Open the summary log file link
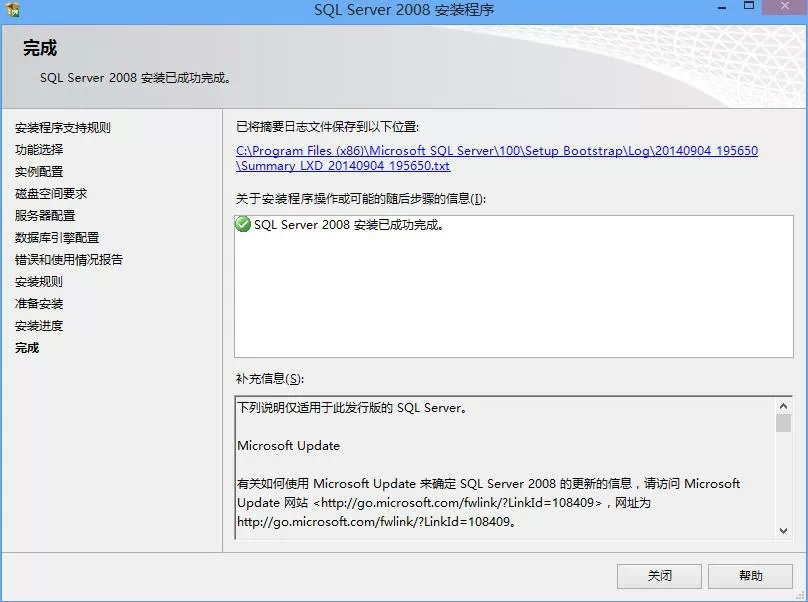 click(x=496, y=158)
